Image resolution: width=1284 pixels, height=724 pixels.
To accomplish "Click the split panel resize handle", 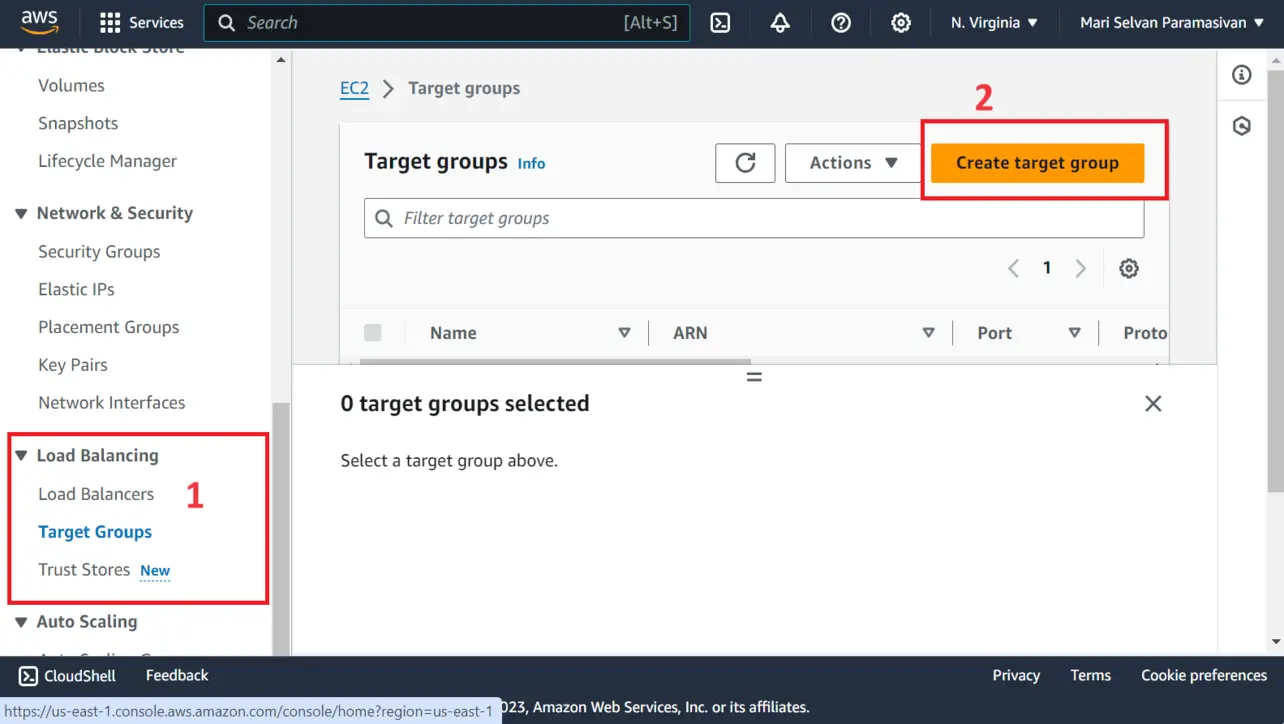I will 754,377.
